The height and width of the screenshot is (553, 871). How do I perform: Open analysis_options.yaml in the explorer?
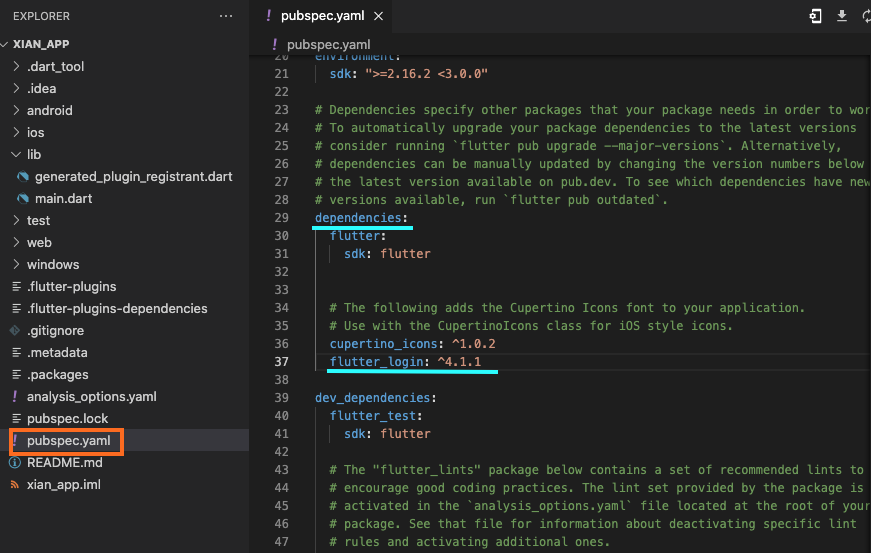91,396
